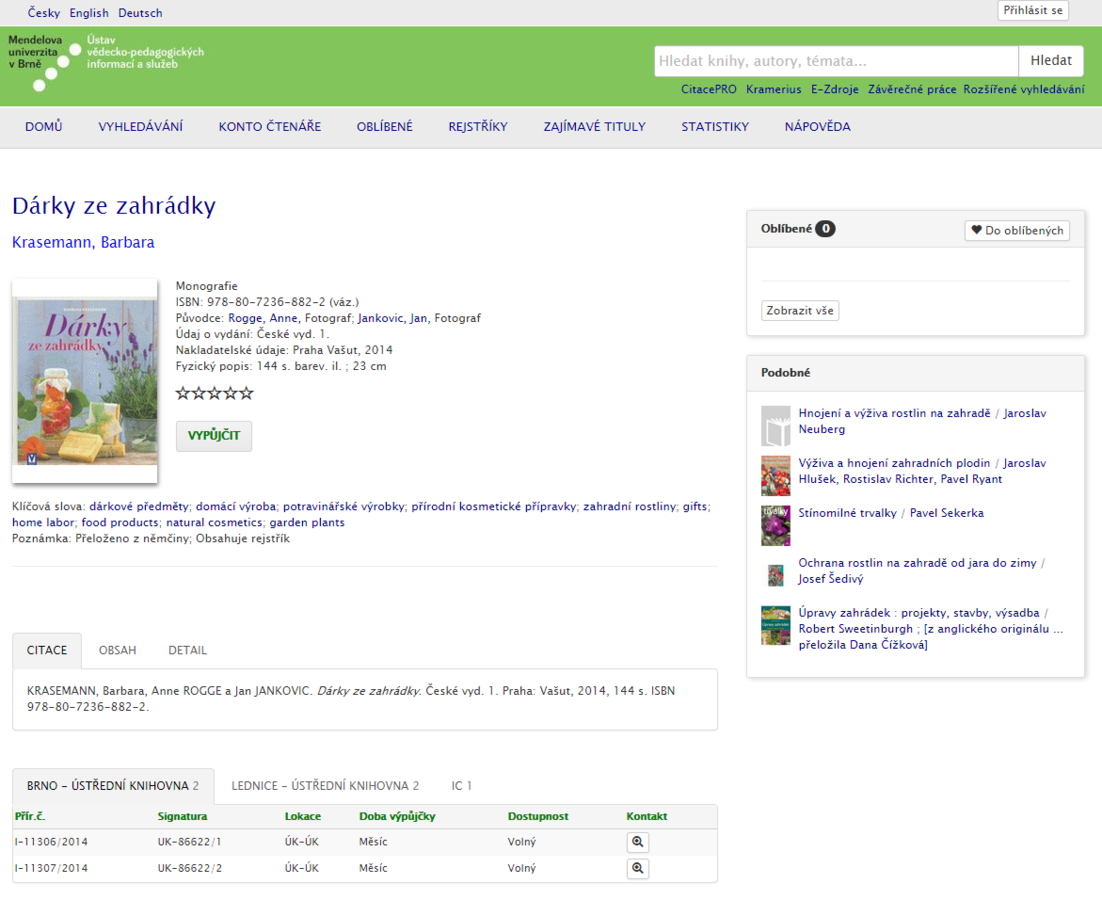
Task: Open keyword potravinářské výrobky
Action: (344, 507)
